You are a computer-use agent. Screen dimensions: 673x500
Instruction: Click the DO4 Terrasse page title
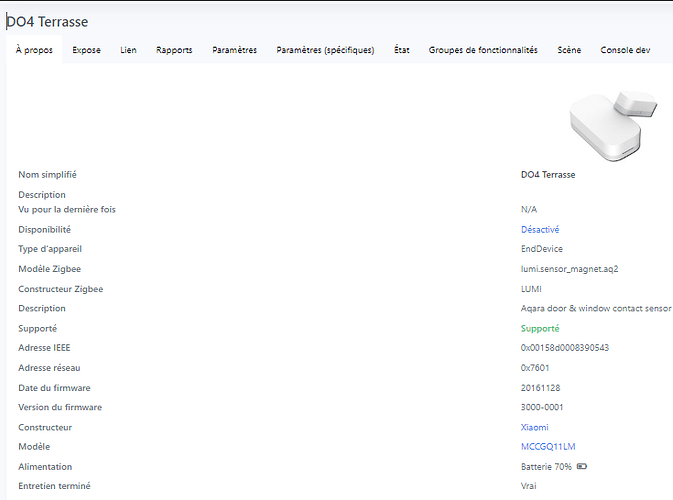[x=52, y=22]
